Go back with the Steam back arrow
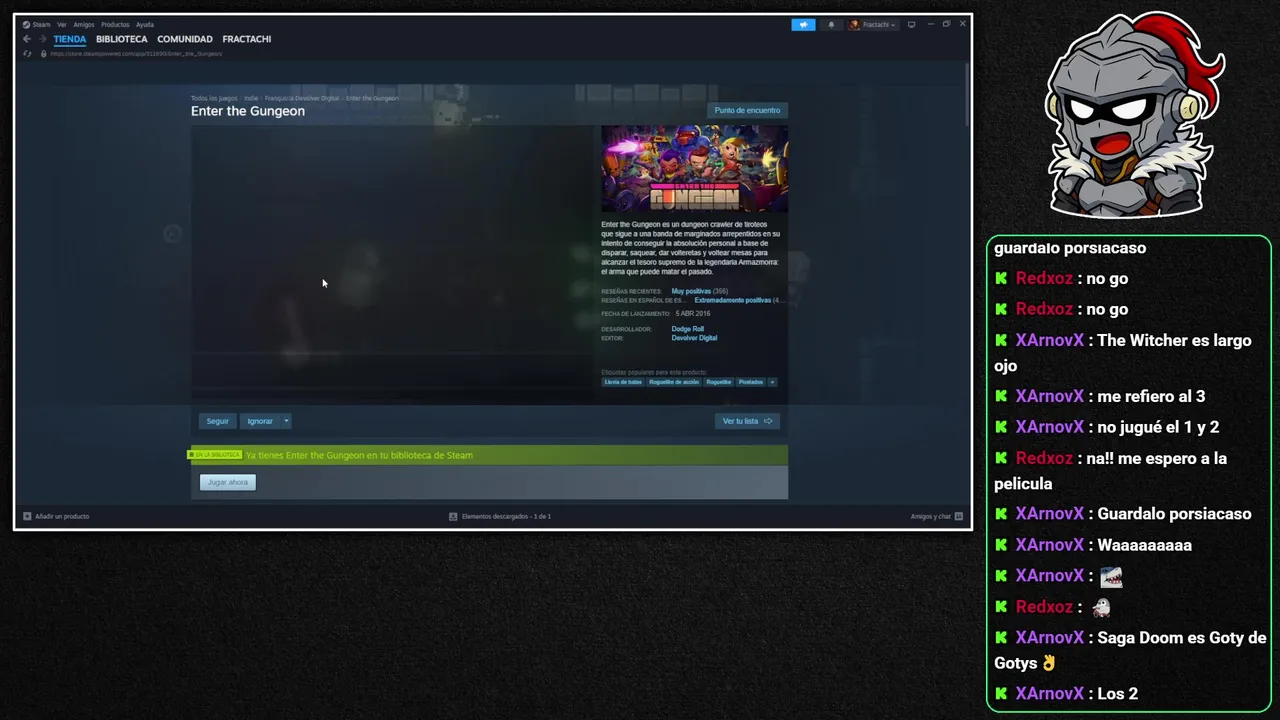 point(27,39)
